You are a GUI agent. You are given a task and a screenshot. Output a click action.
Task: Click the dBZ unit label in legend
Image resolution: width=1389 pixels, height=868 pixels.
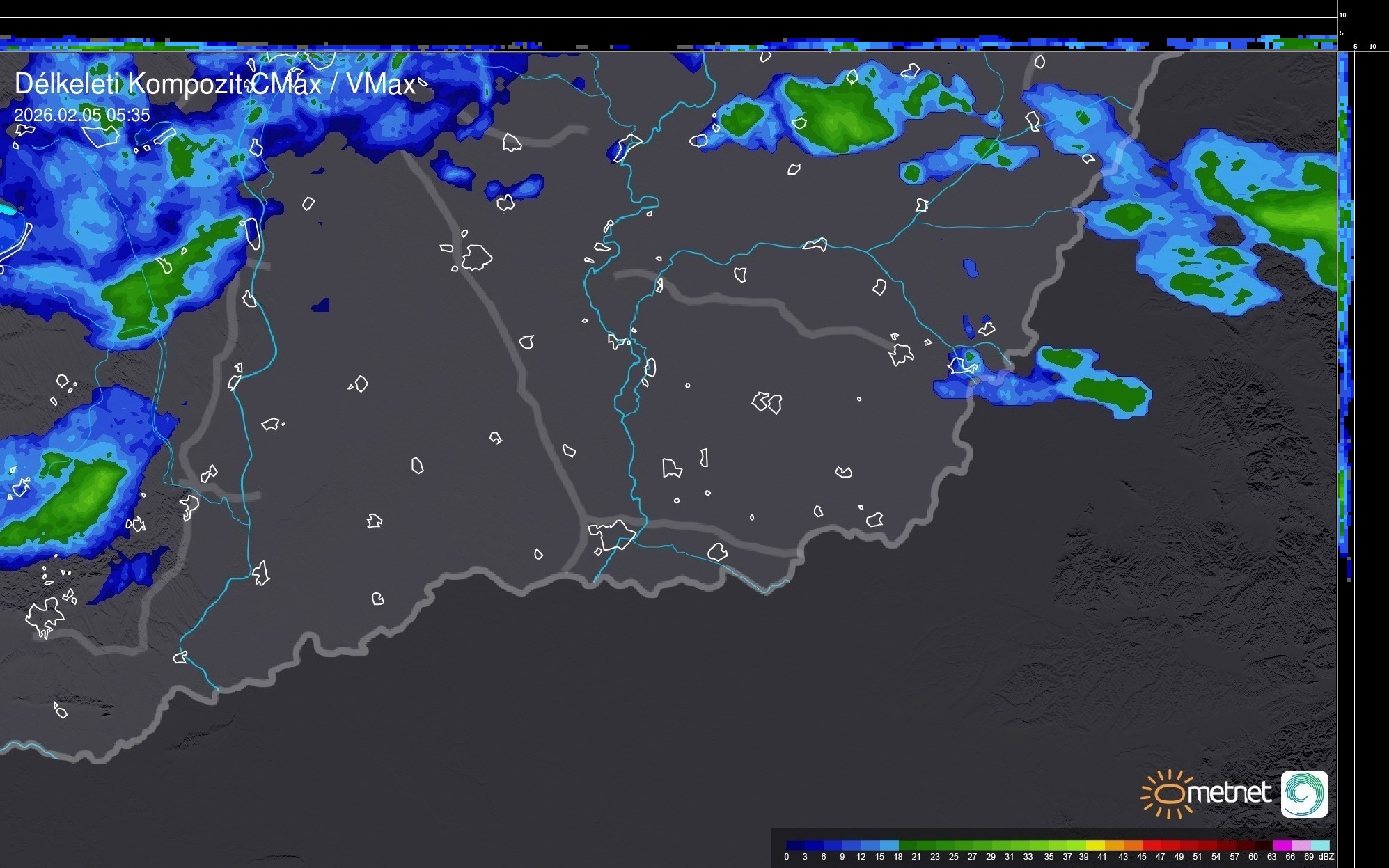pyautogui.click(x=1326, y=857)
